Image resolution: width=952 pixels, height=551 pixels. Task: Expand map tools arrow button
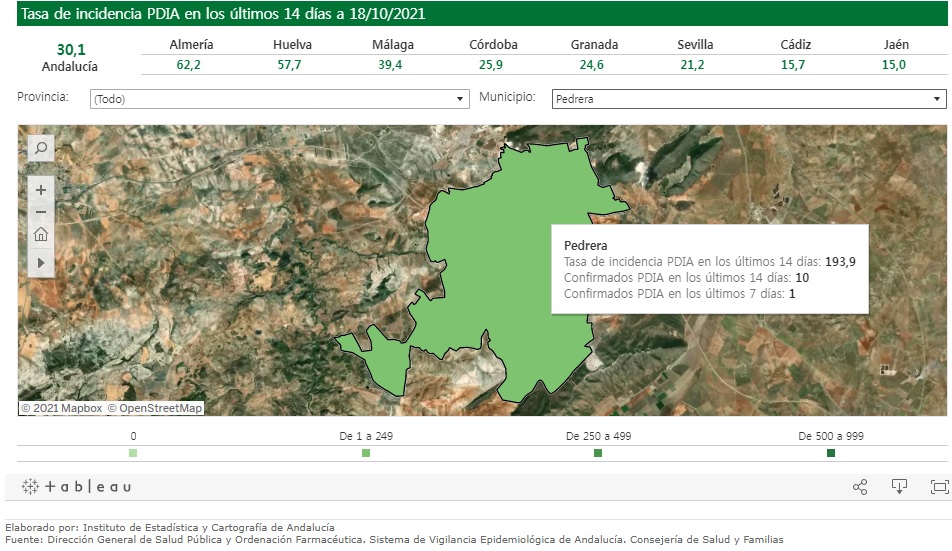(41, 261)
